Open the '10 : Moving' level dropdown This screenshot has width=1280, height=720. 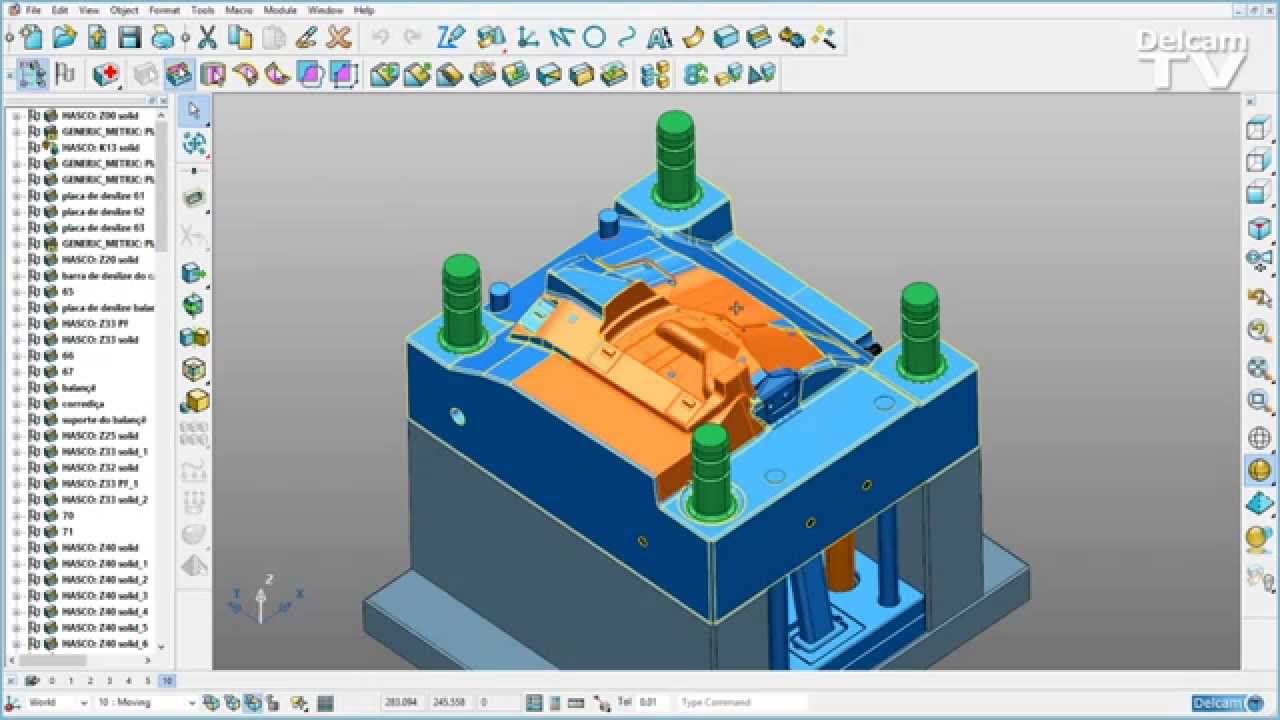point(190,703)
